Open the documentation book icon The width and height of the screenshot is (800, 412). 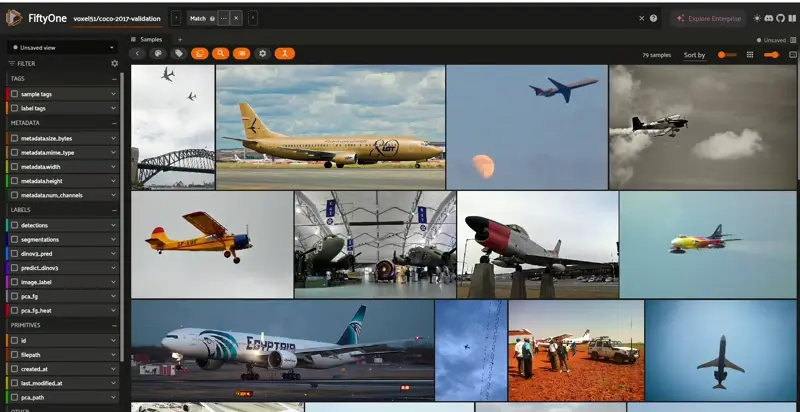pyautogui.click(x=792, y=18)
